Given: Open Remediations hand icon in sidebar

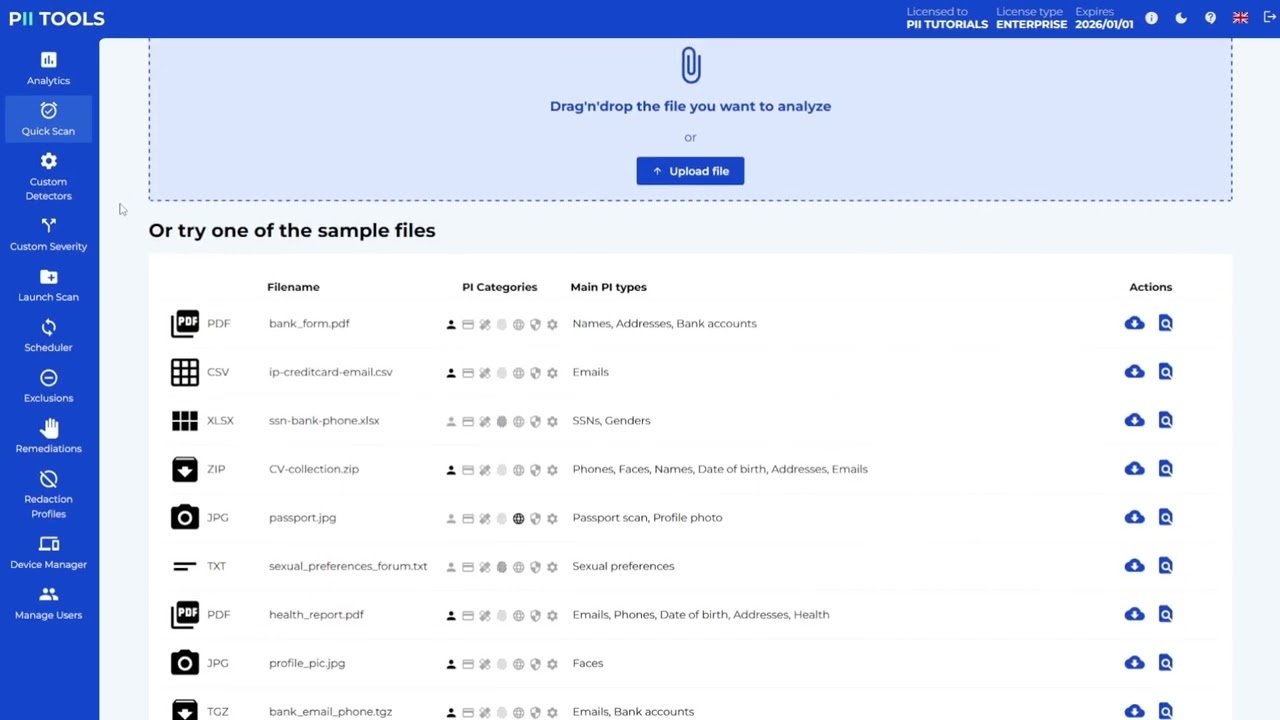Looking at the screenshot, I should pyautogui.click(x=48, y=428).
